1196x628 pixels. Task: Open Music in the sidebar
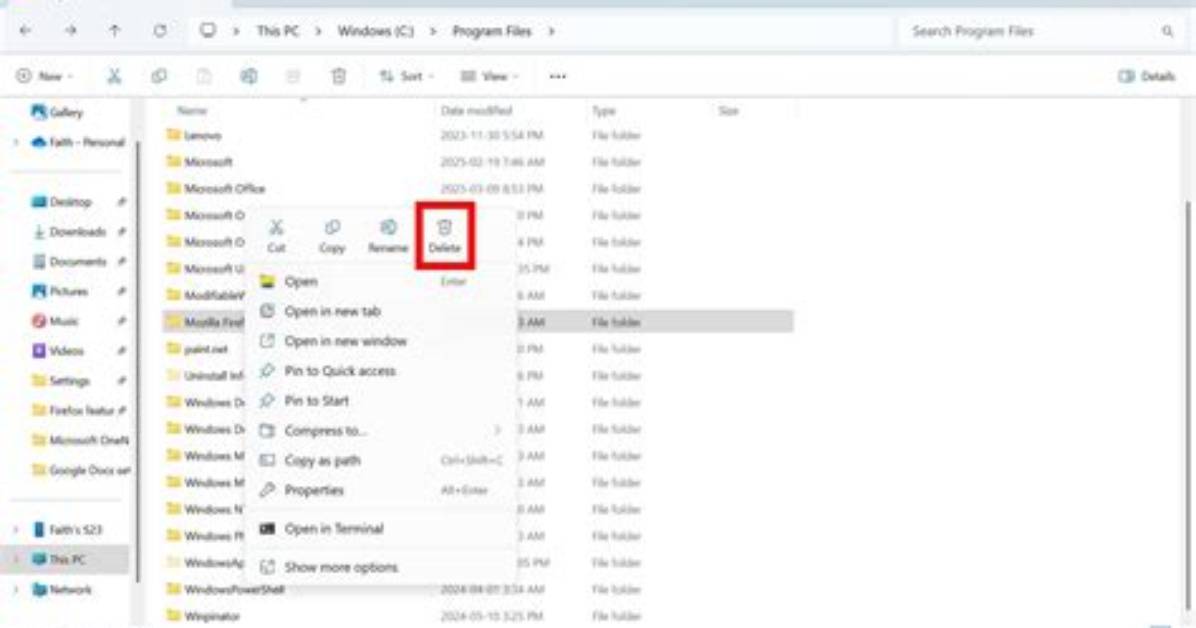55,320
